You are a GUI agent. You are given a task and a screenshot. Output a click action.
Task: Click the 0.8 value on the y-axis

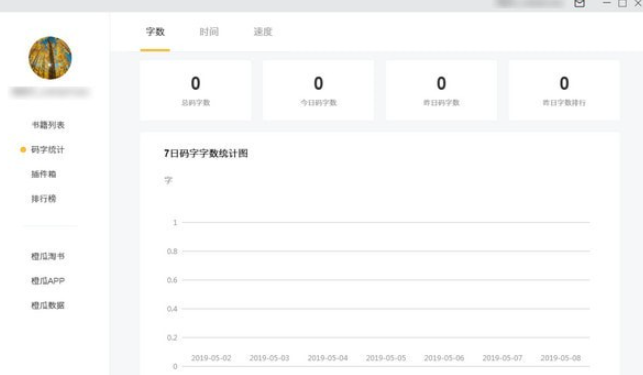click(172, 251)
